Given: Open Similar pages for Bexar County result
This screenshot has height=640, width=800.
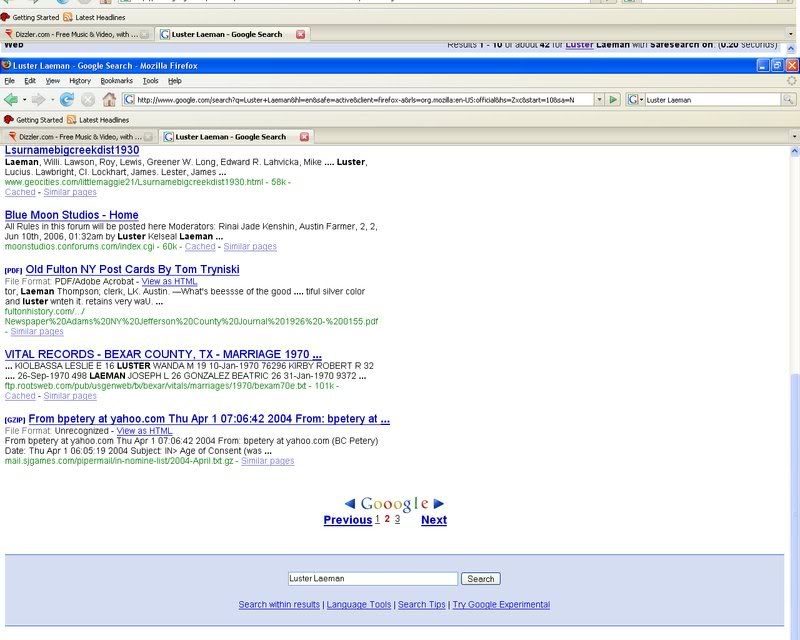Looking at the screenshot, I should 70,396.
